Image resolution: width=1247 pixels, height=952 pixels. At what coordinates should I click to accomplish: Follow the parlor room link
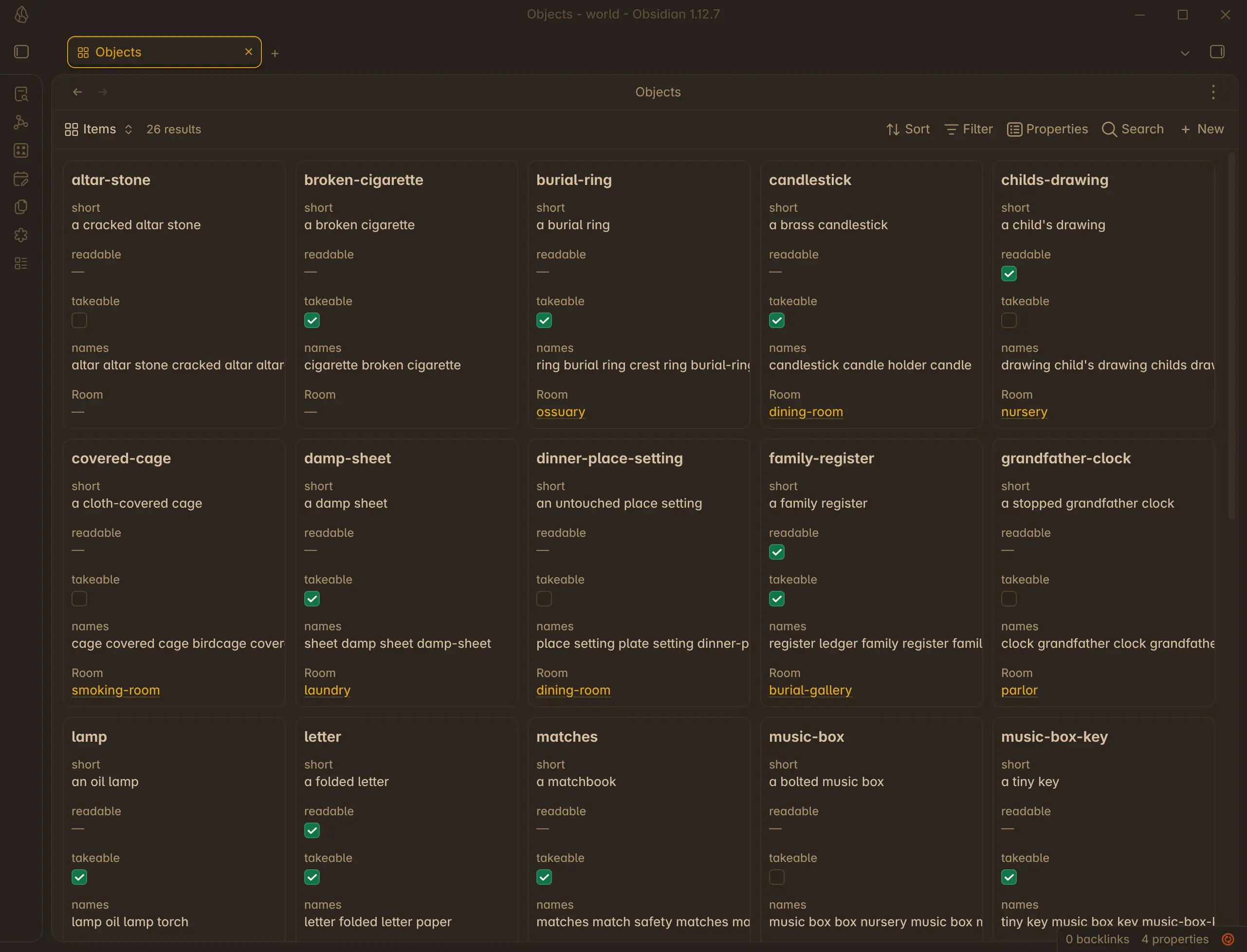1019,690
